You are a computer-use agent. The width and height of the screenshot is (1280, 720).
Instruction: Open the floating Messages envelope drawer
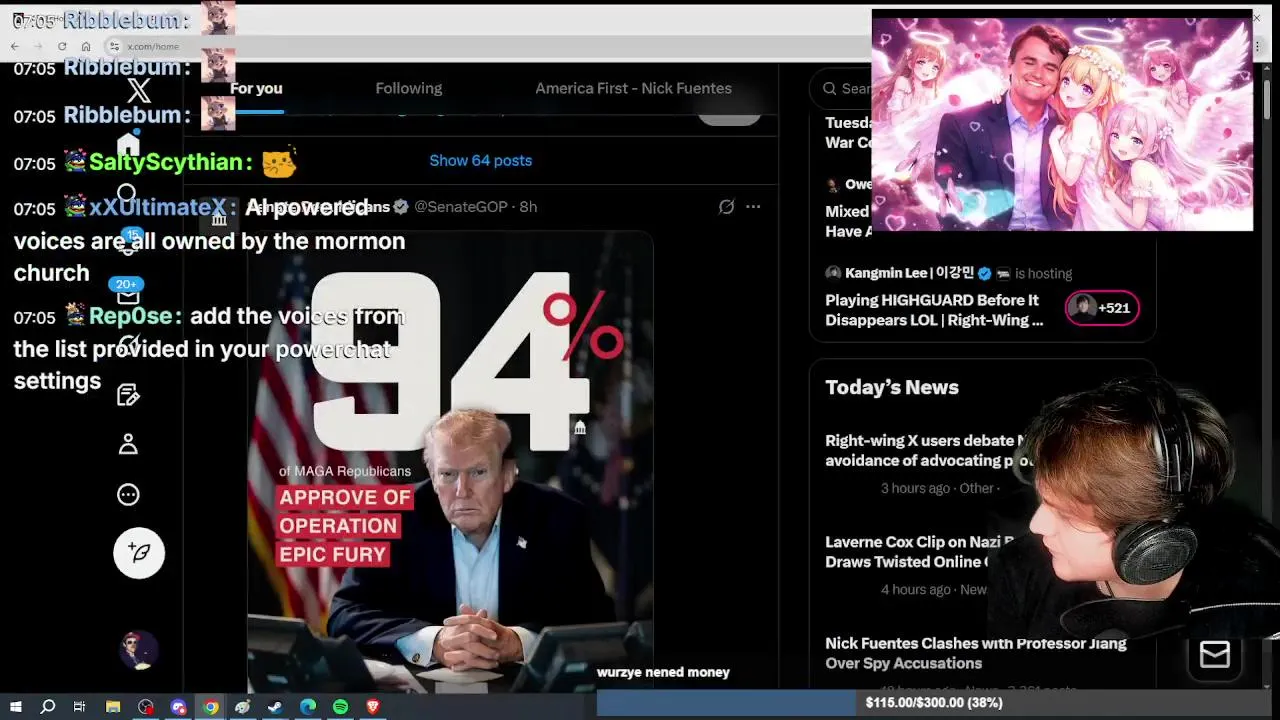(x=1215, y=654)
